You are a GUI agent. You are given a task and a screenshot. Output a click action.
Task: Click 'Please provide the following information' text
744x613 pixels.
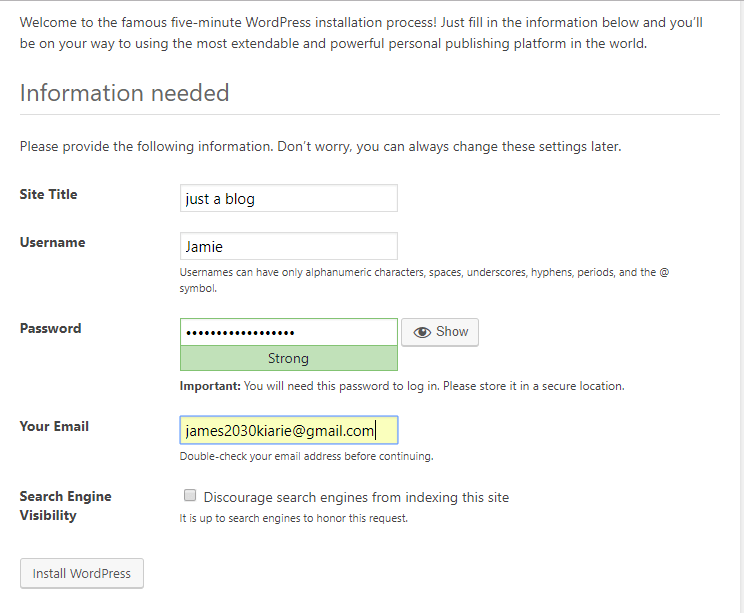pyautogui.click(x=320, y=146)
